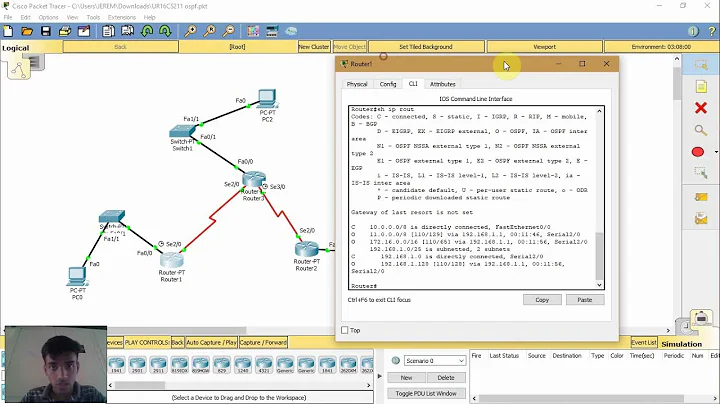Click the New file toolbar icon

(x=8, y=31)
